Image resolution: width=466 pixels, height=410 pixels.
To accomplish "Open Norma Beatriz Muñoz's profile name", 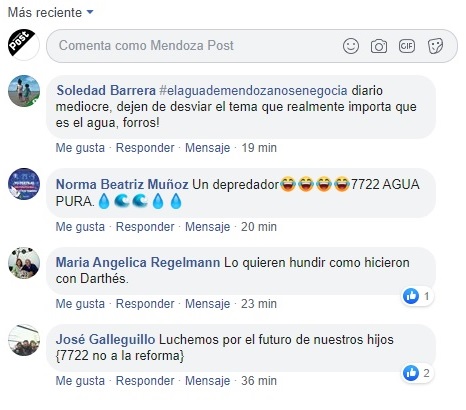I will 122,184.
